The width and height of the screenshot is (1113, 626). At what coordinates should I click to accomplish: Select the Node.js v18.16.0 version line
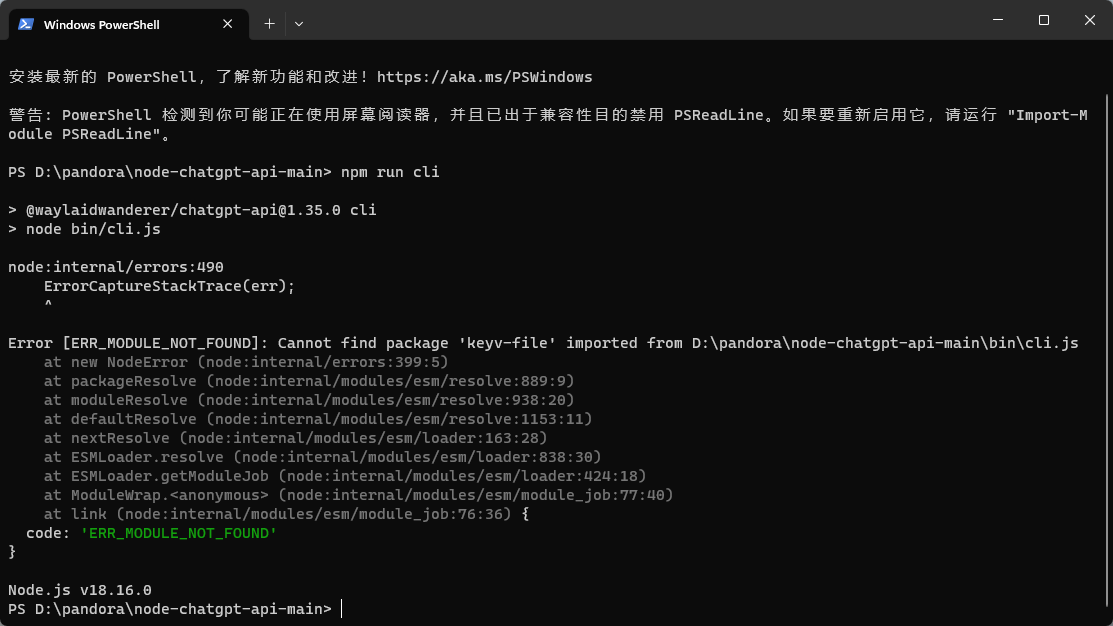pyautogui.click(x=78, y=589)
